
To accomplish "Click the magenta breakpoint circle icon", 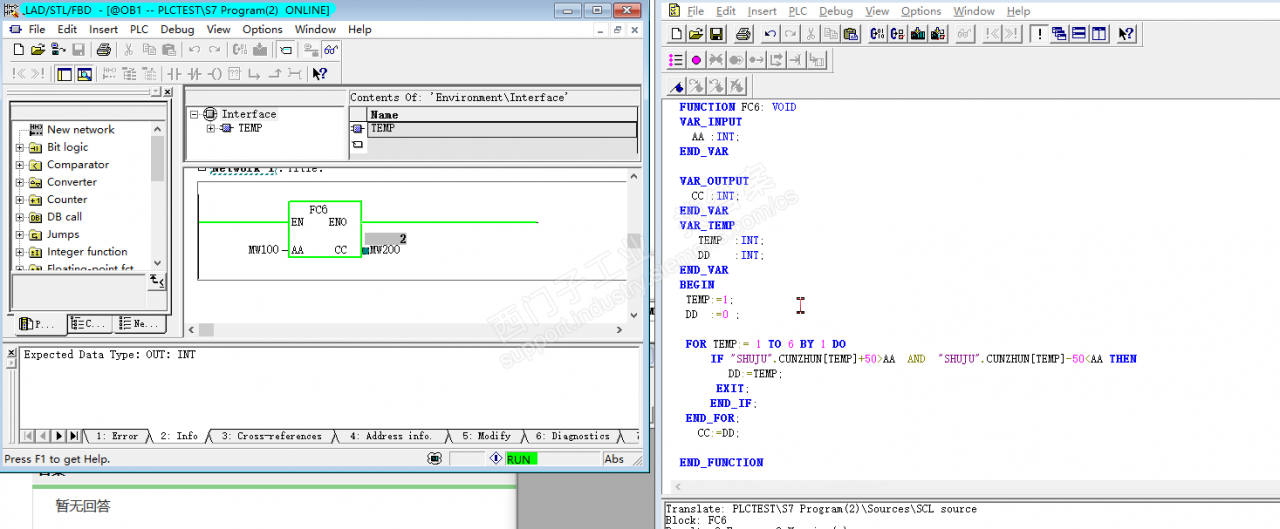I will coord(696,61).
